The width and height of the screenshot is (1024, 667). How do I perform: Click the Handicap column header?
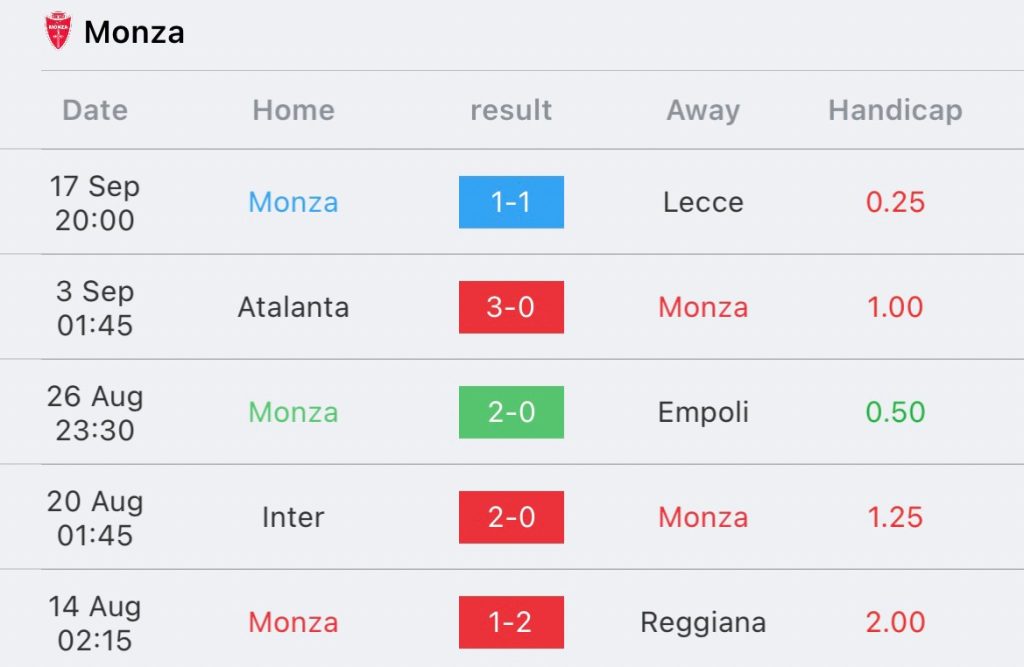[895, 110]
